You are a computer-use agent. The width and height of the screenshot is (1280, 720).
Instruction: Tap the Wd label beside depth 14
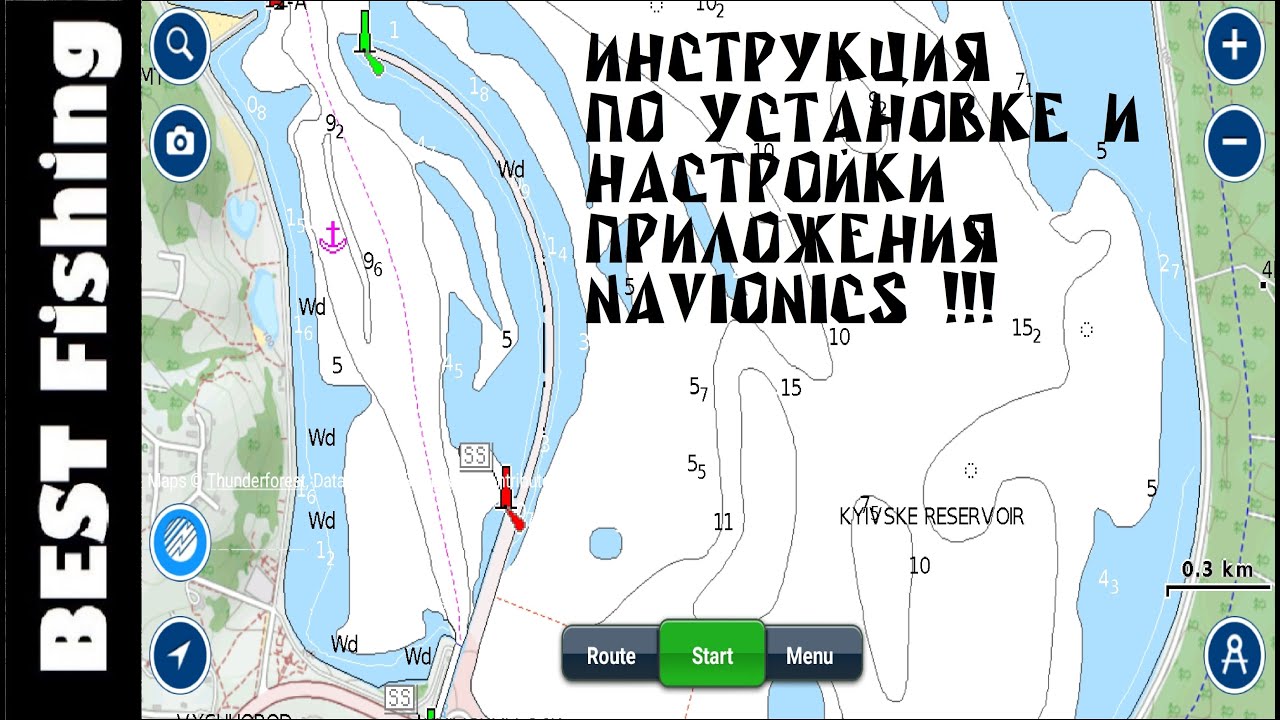511,170
